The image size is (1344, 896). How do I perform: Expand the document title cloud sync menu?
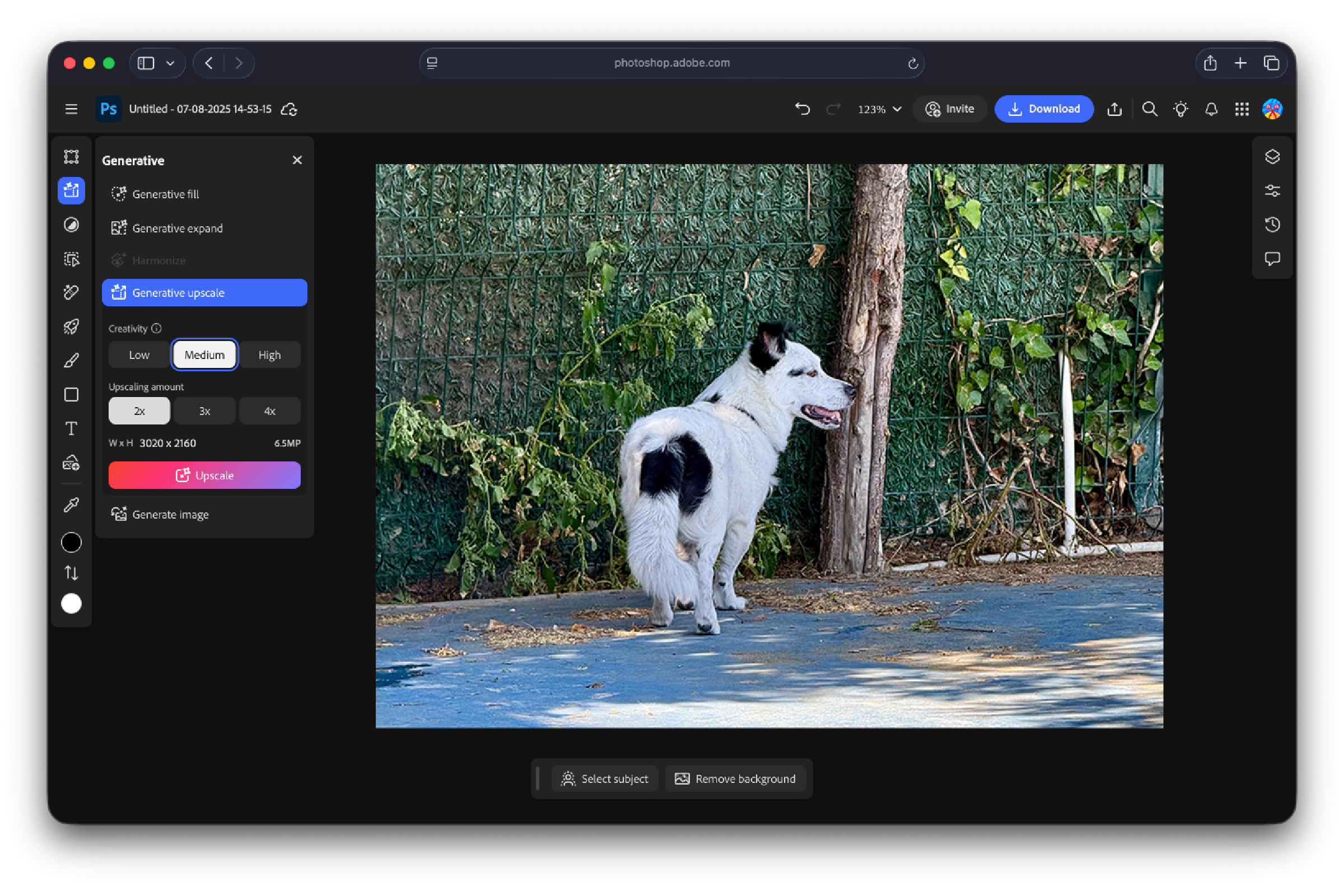click(289, 109)
